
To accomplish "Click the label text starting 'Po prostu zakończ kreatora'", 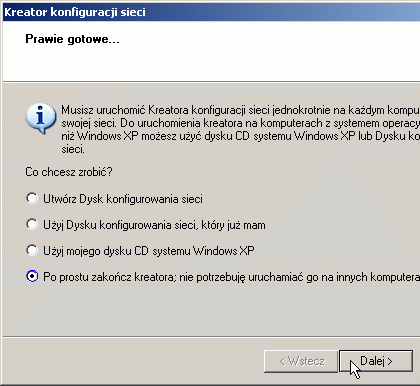I will click(232, 277).
